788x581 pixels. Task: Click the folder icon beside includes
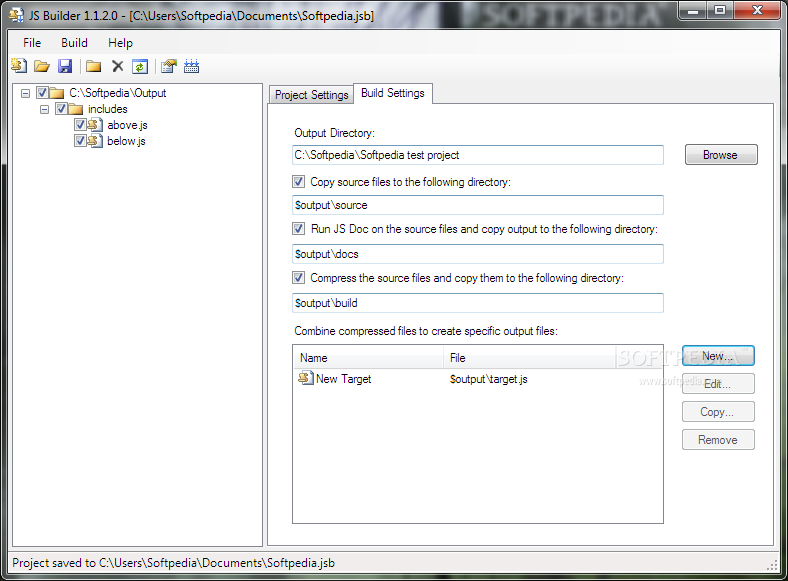click(76, 109)
